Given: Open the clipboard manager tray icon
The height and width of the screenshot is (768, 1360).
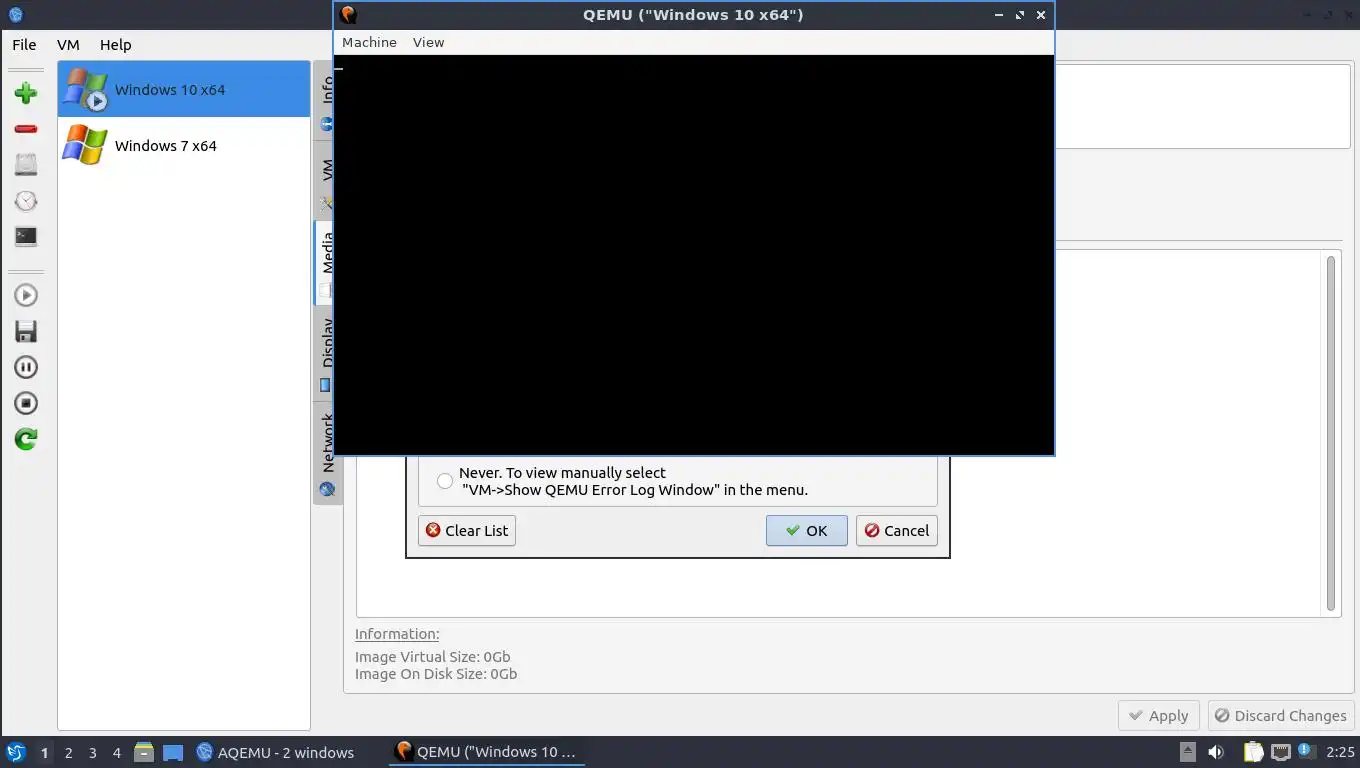Looking at the screenshot, I should point(1254,752).
